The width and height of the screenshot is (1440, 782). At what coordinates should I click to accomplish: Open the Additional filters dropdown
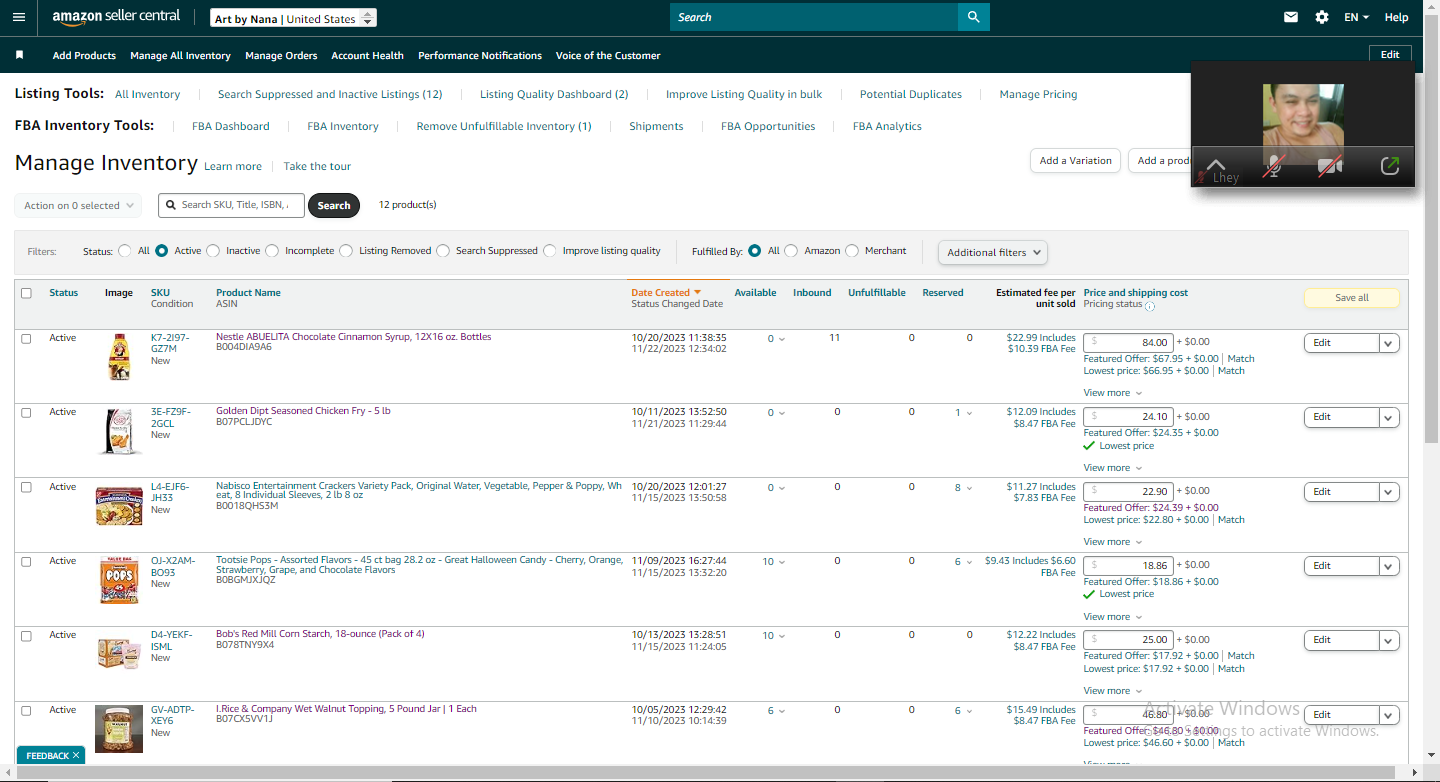pyautogui.click(x=993, y=252)
